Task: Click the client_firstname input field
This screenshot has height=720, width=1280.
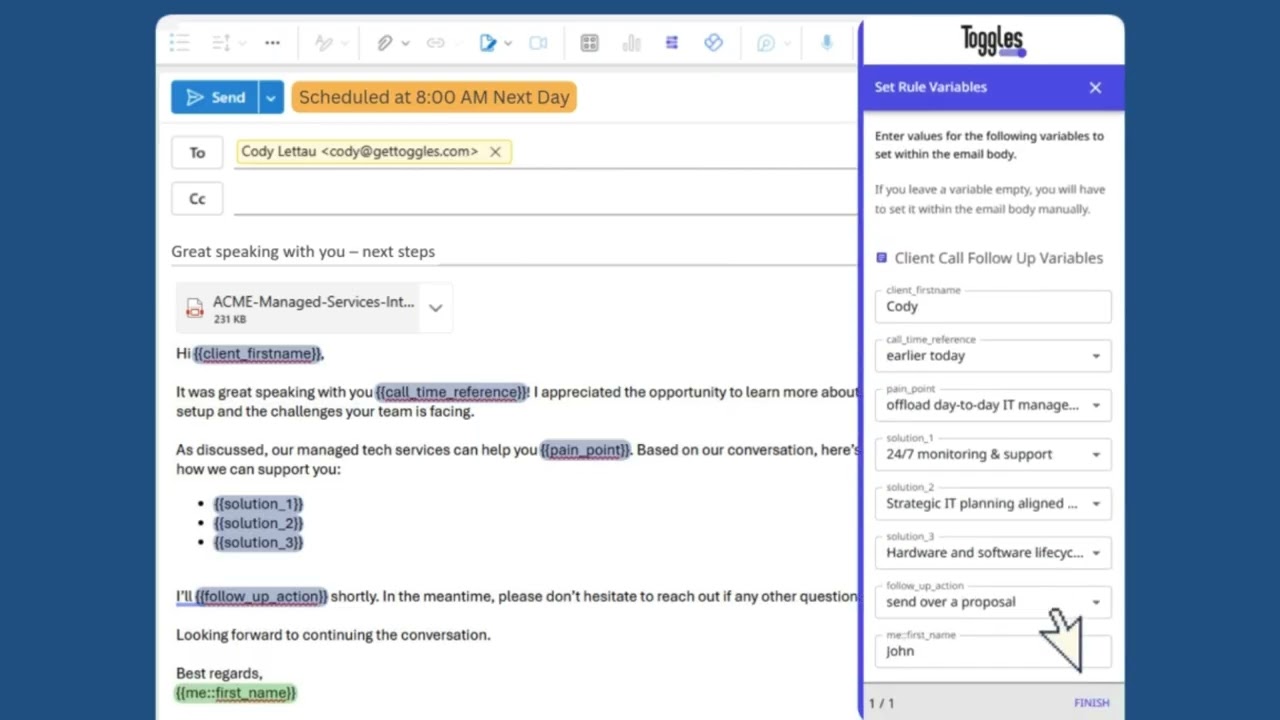Action: (x=993, y=307)
